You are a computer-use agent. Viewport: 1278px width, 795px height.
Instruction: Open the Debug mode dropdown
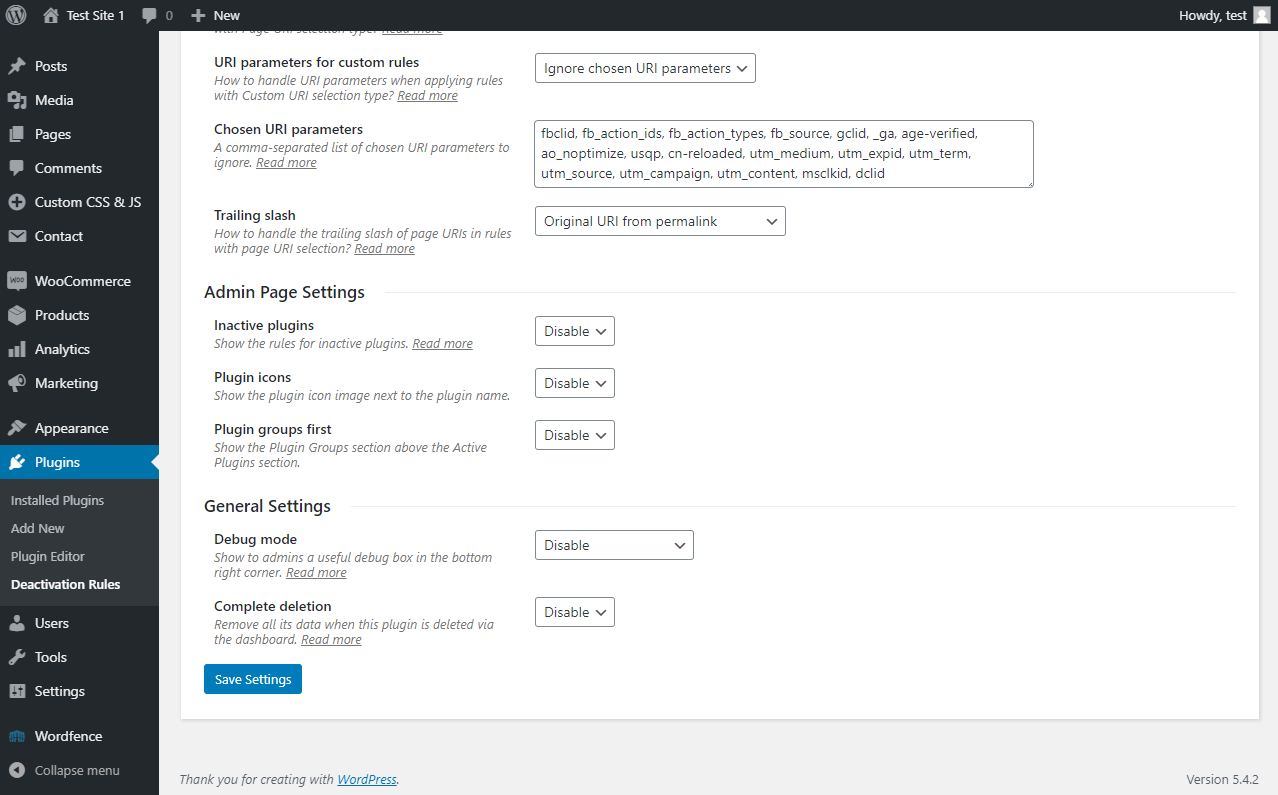tap(614, 545)
